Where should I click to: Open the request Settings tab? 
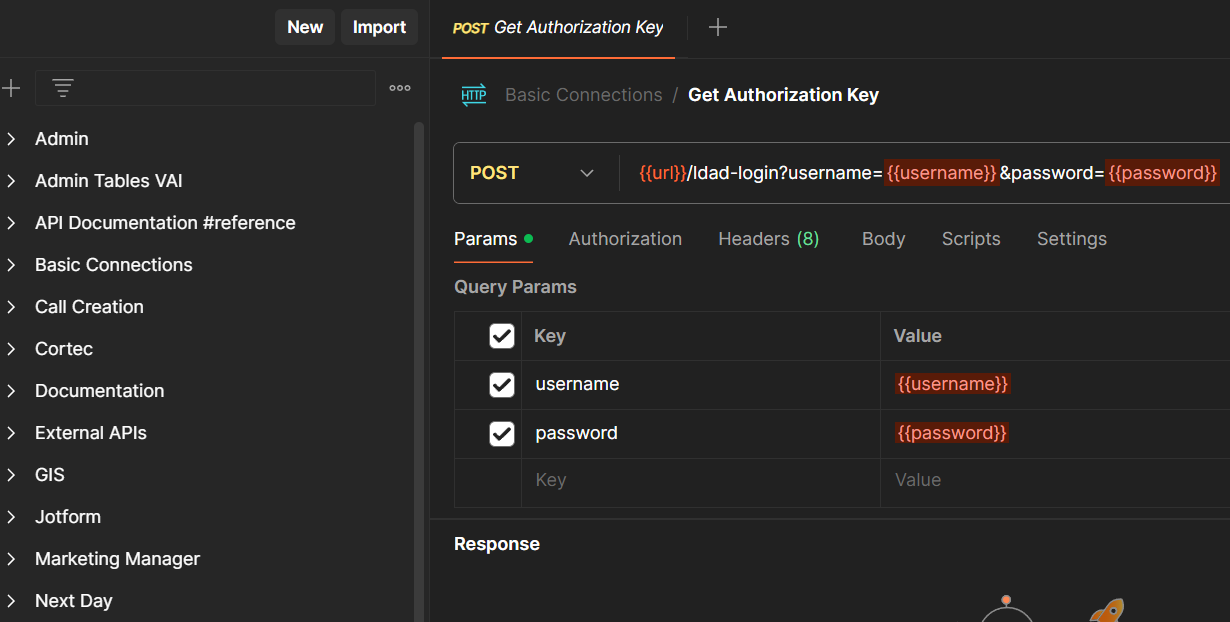pyautogui.click(x=1071, y=239)
